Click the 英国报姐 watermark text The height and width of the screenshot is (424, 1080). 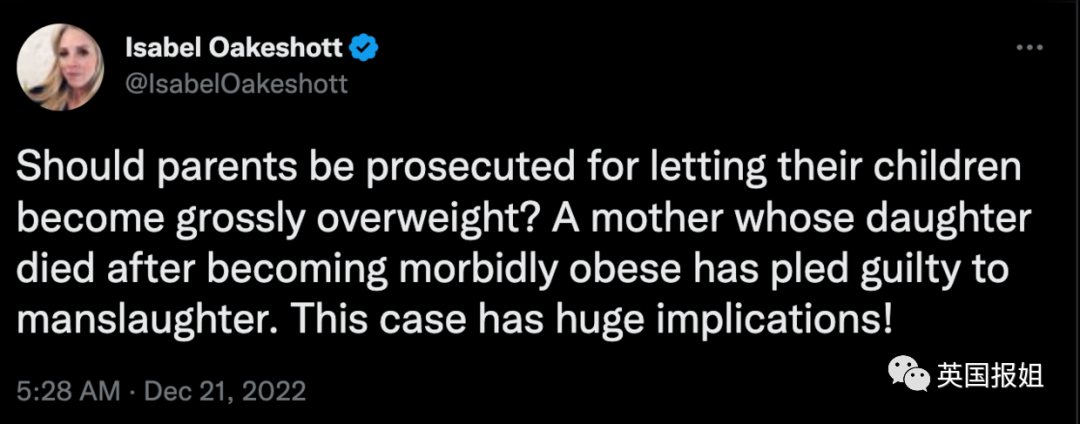click(990, 375)
